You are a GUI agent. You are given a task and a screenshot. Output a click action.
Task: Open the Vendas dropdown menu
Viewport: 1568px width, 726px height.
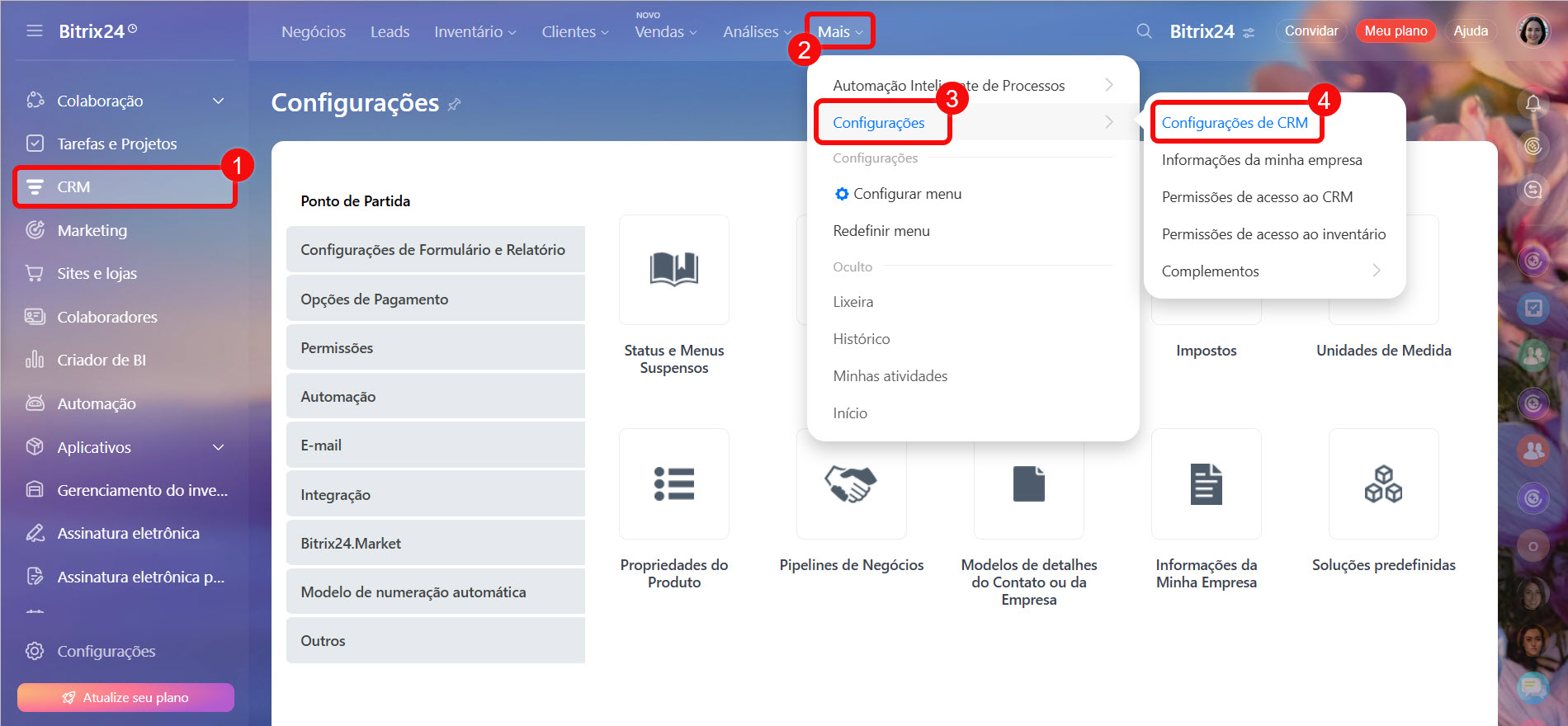click(x=666, y=31)
